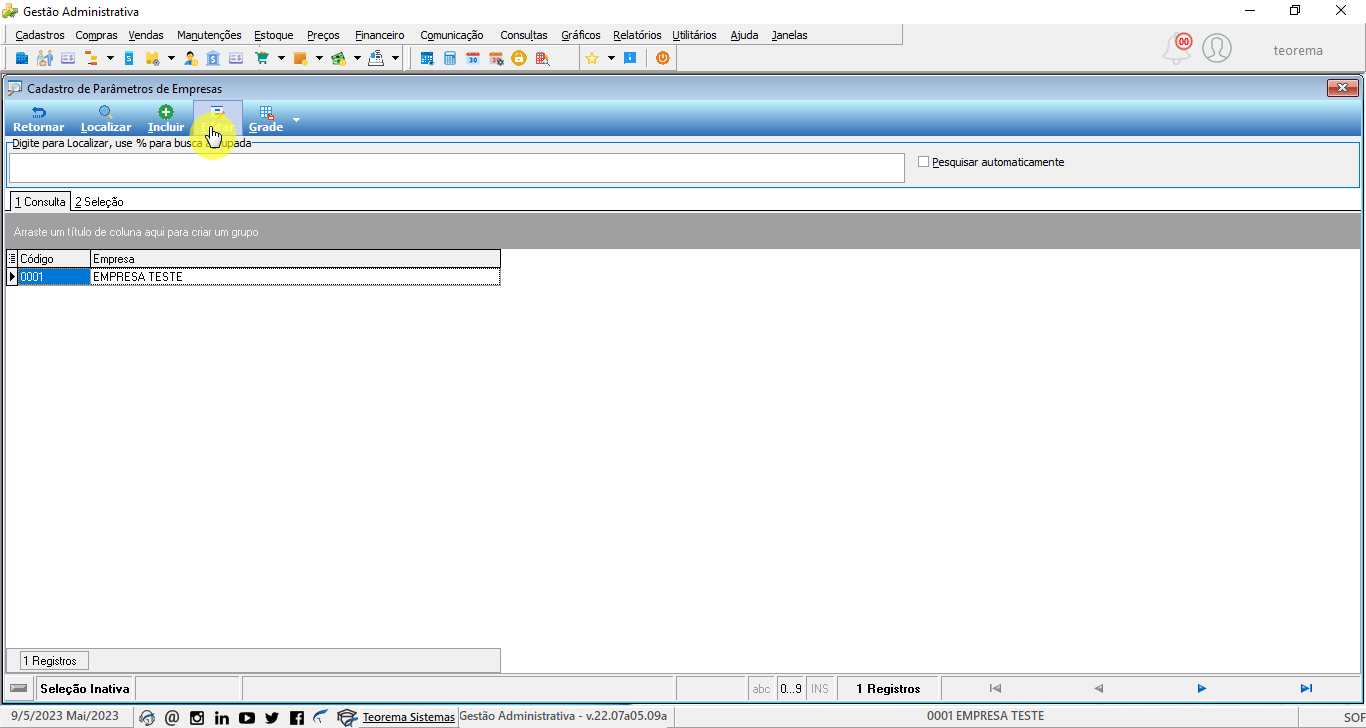Click the orange hierarchy tree toolbar icon
The width and height of the screenshot is (1366, 728).
pyautogui.click(x=91, y=58)
